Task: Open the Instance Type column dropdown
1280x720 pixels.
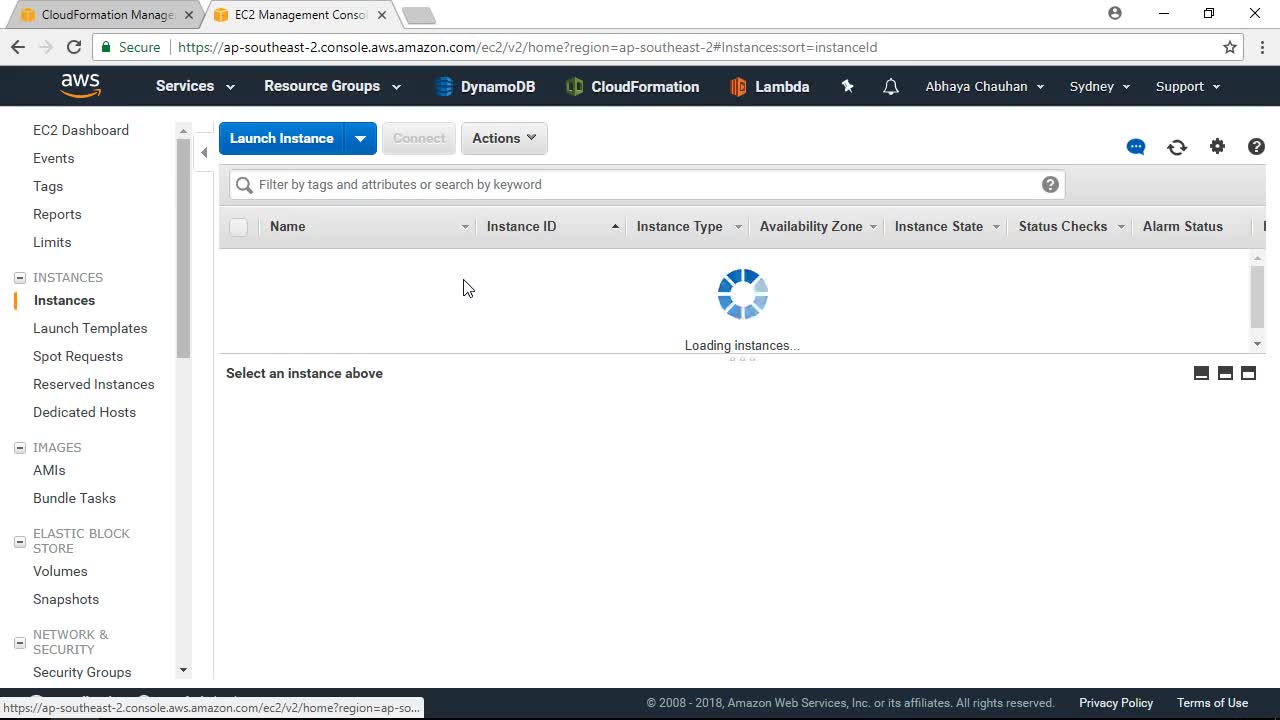Action: [x=738, y=227]
